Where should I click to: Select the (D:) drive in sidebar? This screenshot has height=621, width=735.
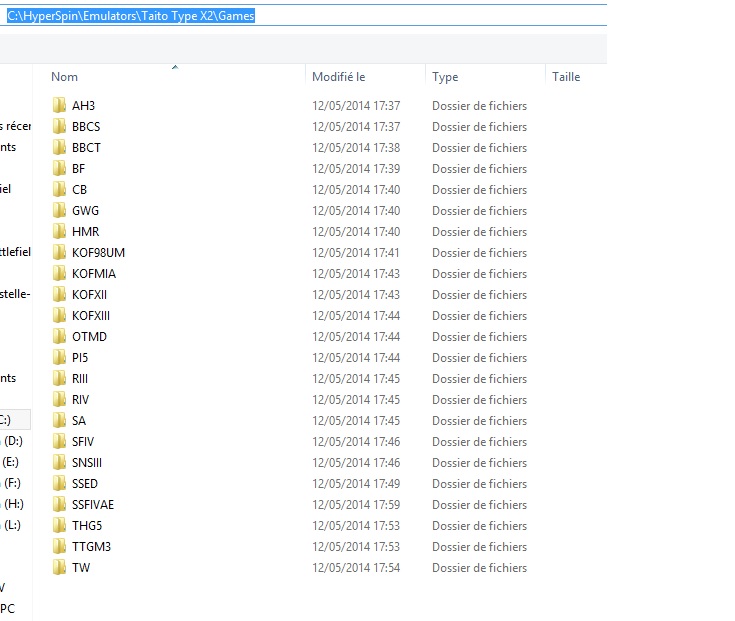pos(13,441)
